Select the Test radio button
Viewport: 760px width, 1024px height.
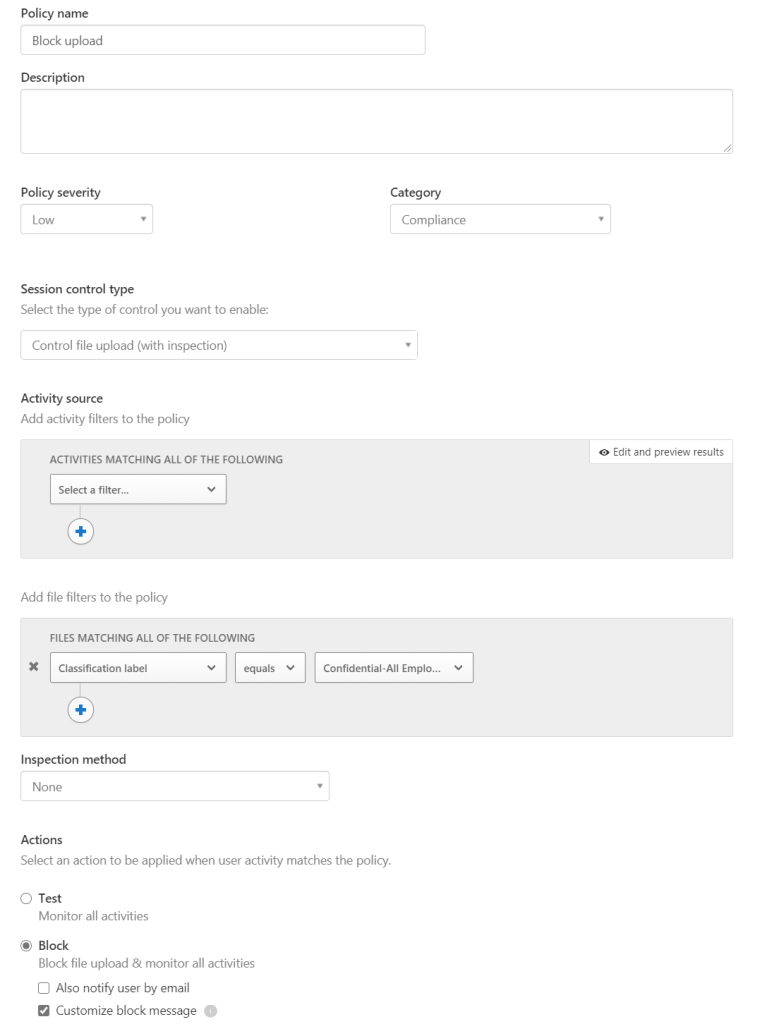27,899
